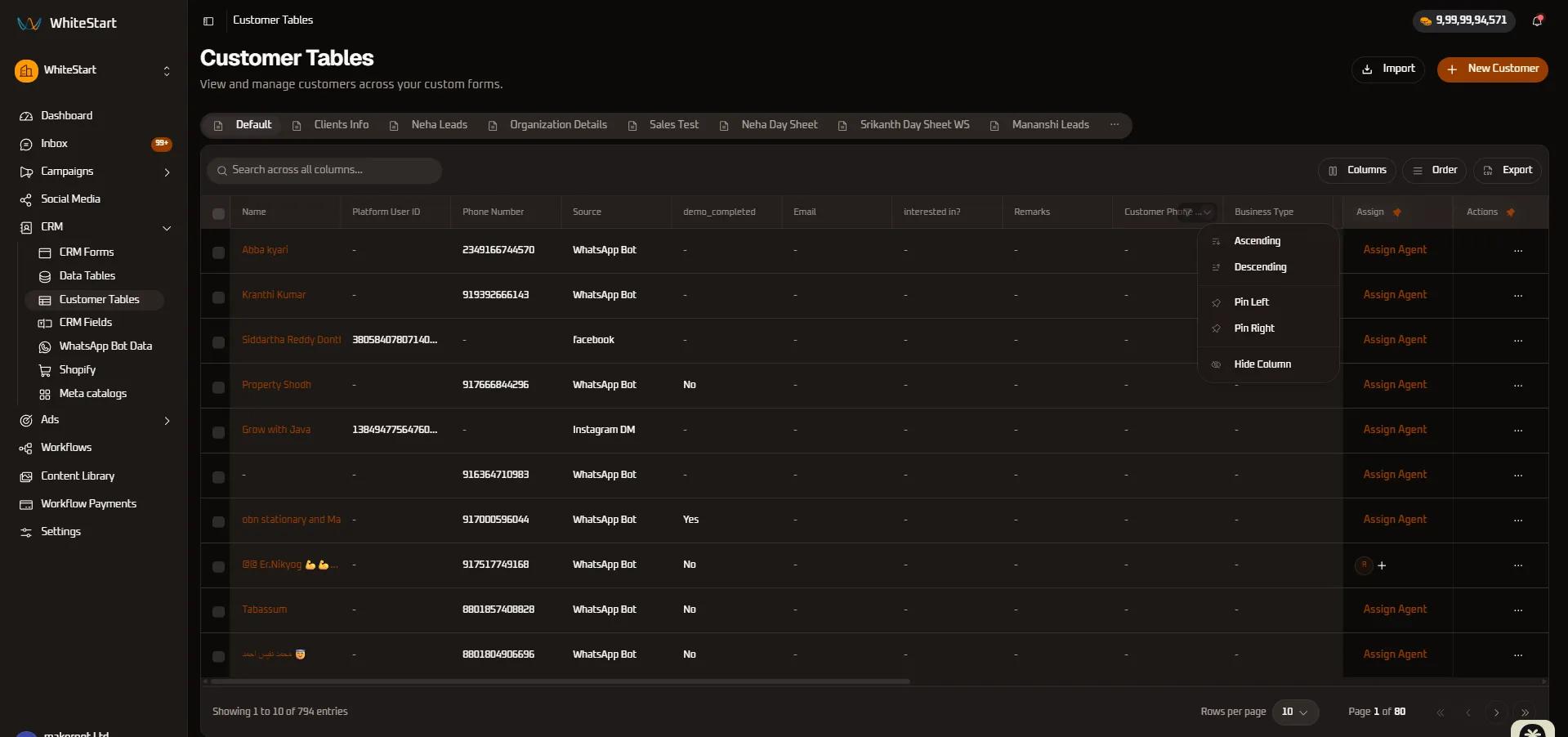Go to Social Media section
Image resolution: width=1568 pixels, height=737 pixels.
(x=70, y=199)
